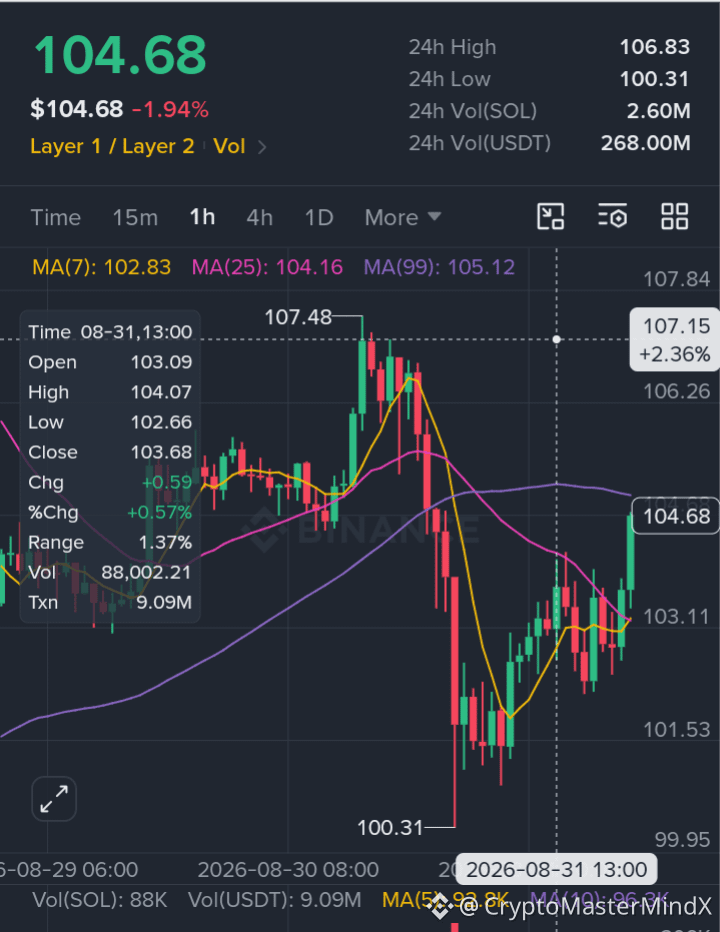
Task: Click the Close 103.68 tooltip row
Action: [x=110, y=452]
